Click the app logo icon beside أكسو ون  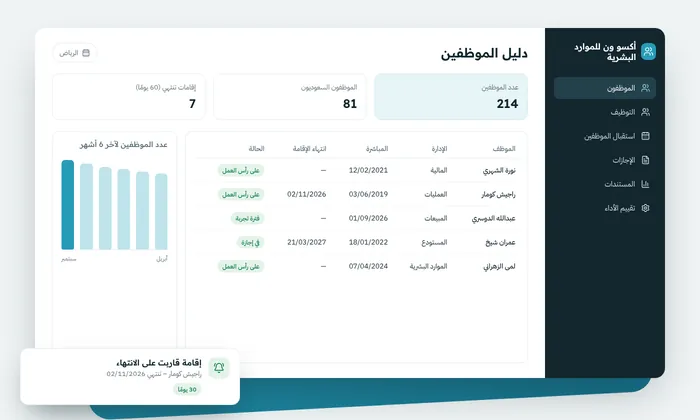pyautogui.click(x=648, y=52)
